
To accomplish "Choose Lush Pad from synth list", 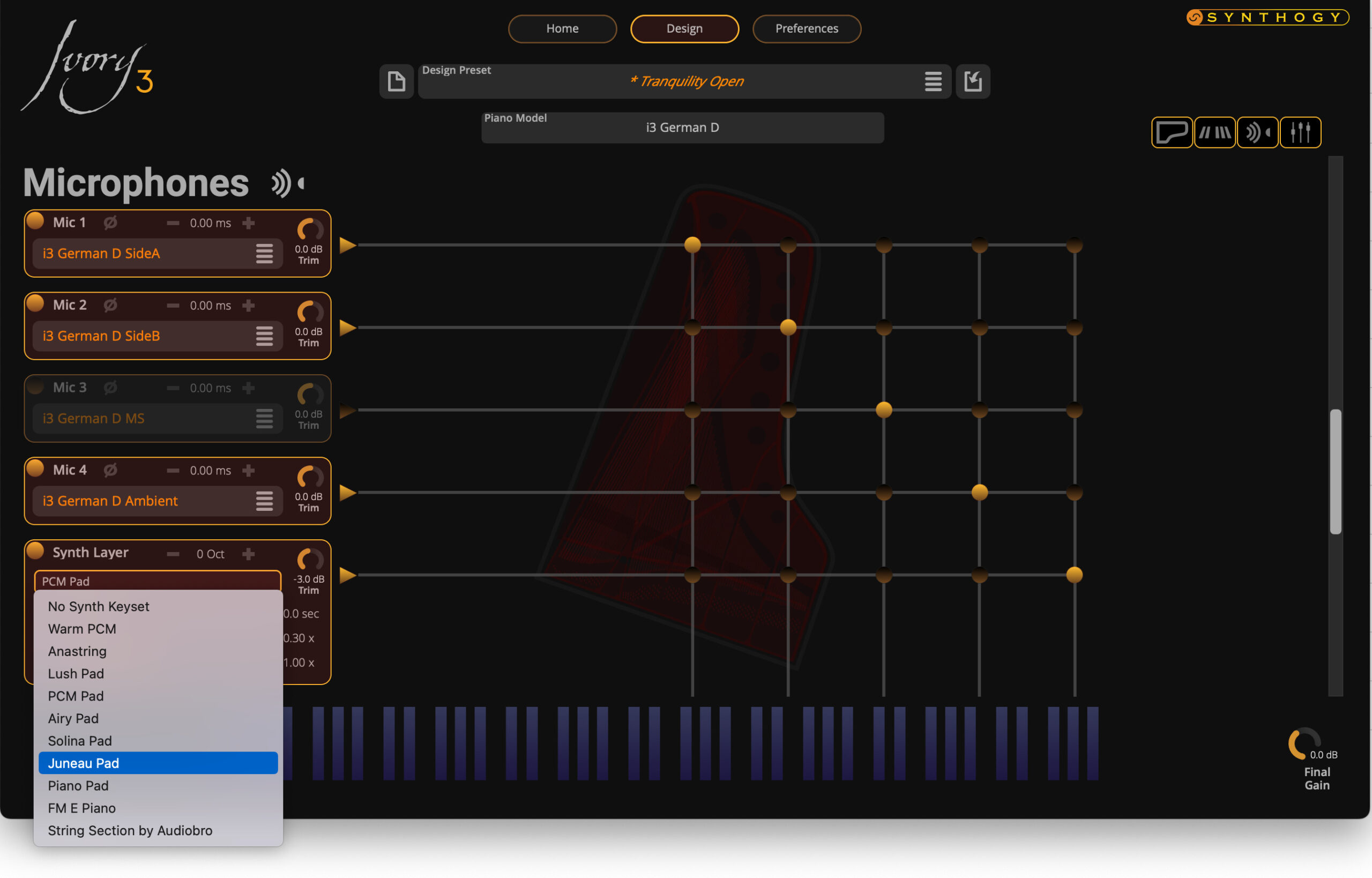I will (158, 674).
